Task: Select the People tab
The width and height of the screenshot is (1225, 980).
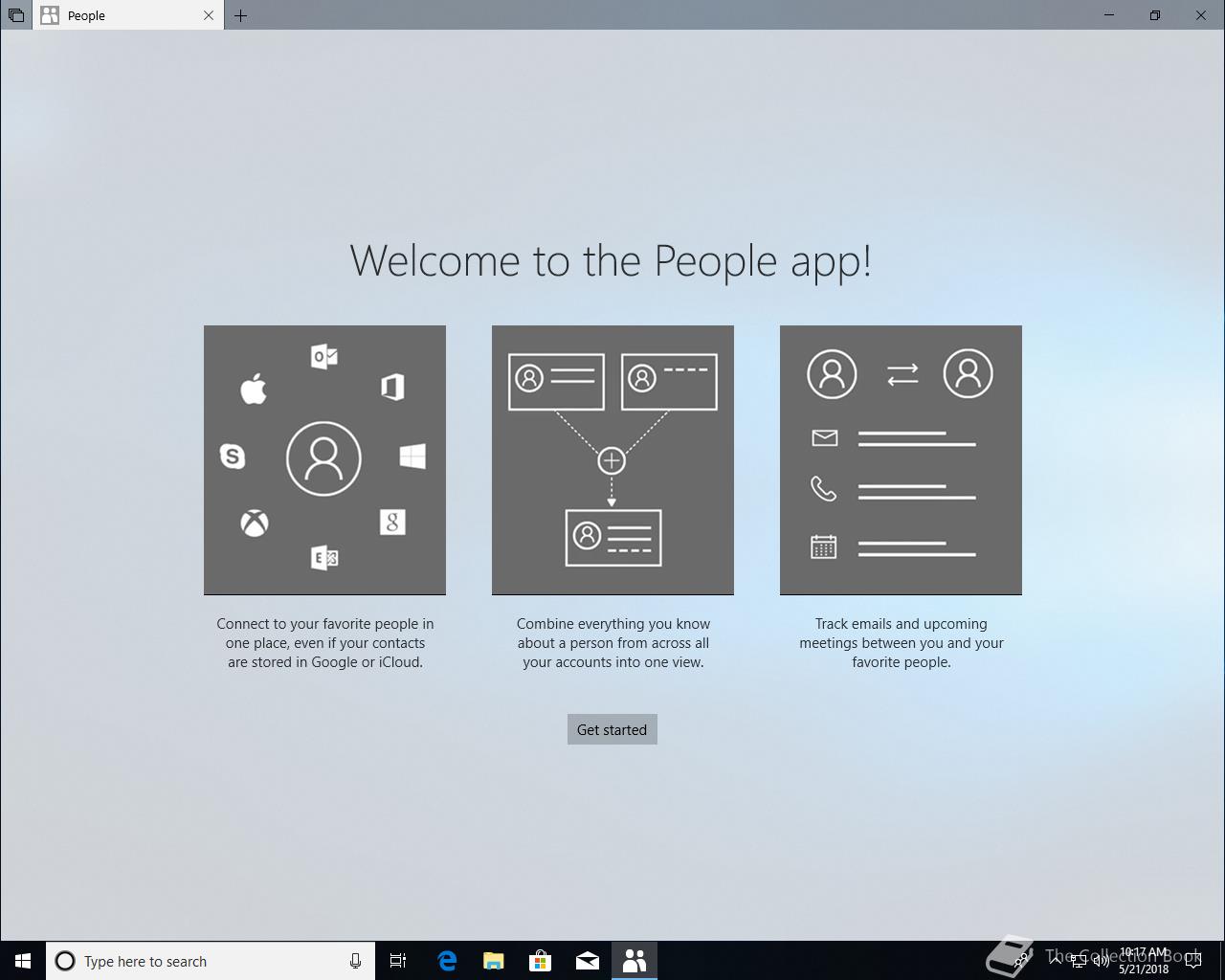Action: pyautogui.click(x=129, y=15)
